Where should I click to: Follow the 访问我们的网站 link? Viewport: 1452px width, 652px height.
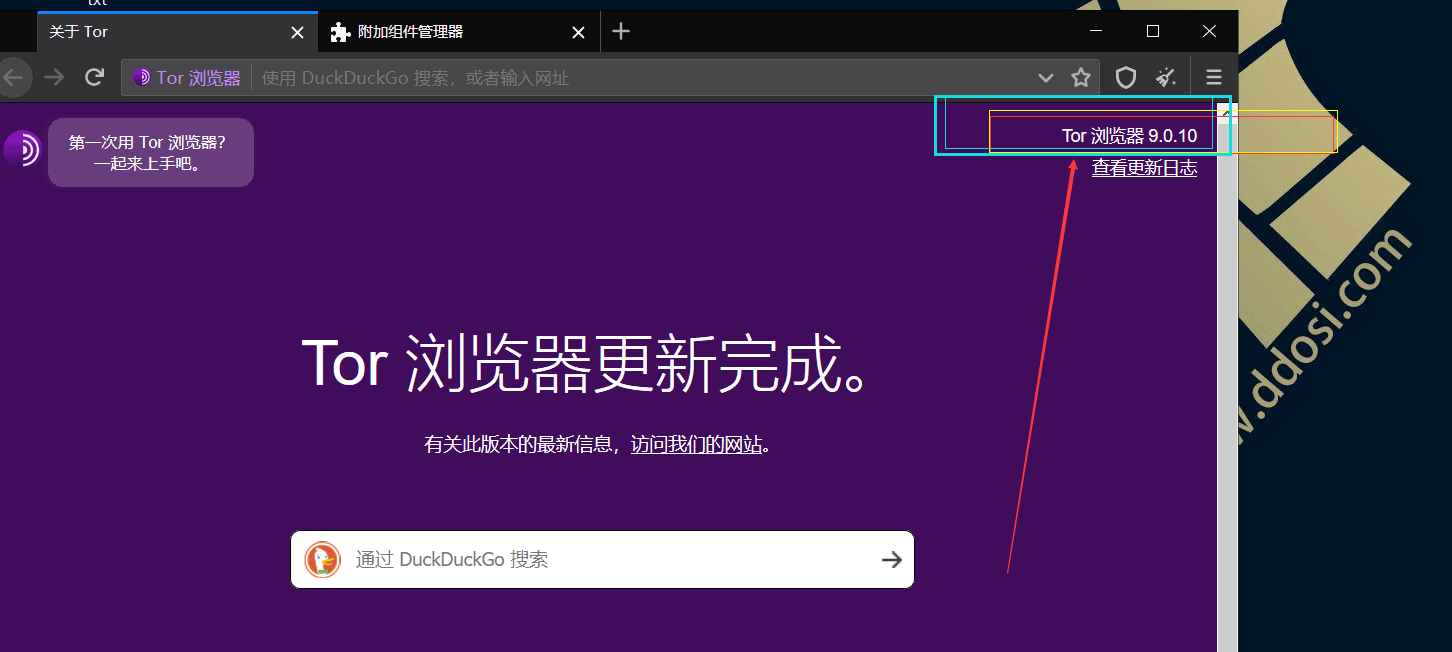(697, 444)
